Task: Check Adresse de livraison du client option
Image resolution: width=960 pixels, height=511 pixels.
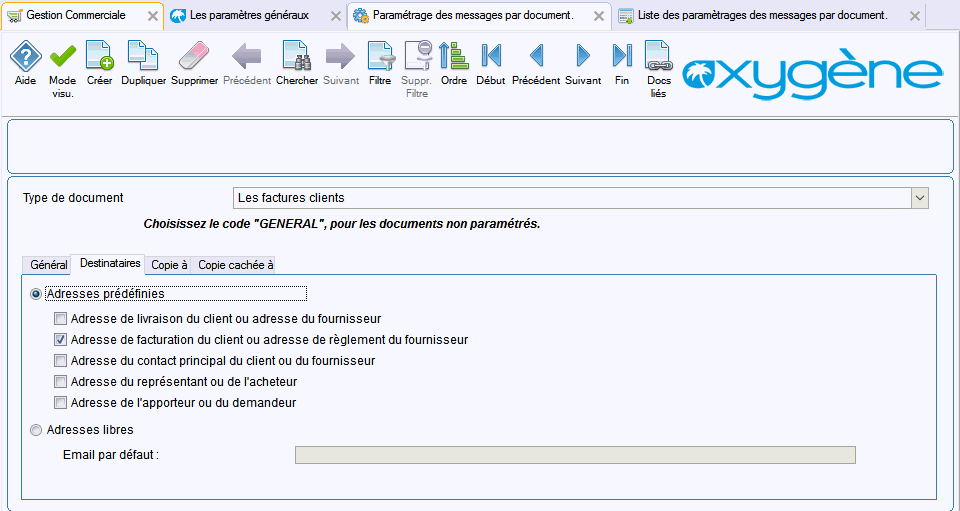Action: (x=60, y=319)
